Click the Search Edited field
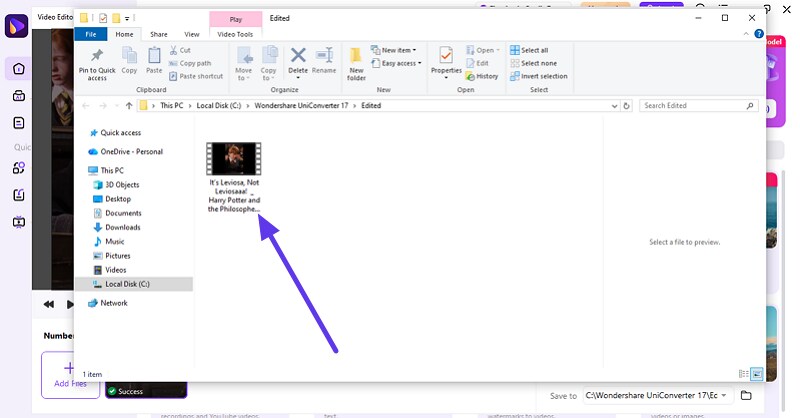The image size is (800, 418). tap(698, 106)
